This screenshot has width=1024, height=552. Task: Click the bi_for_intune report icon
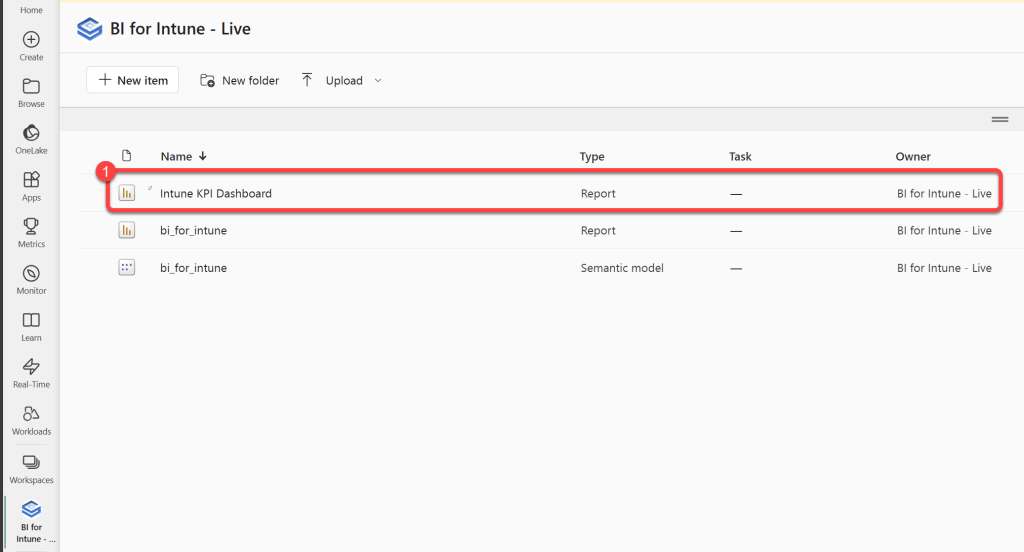point(126,230)
